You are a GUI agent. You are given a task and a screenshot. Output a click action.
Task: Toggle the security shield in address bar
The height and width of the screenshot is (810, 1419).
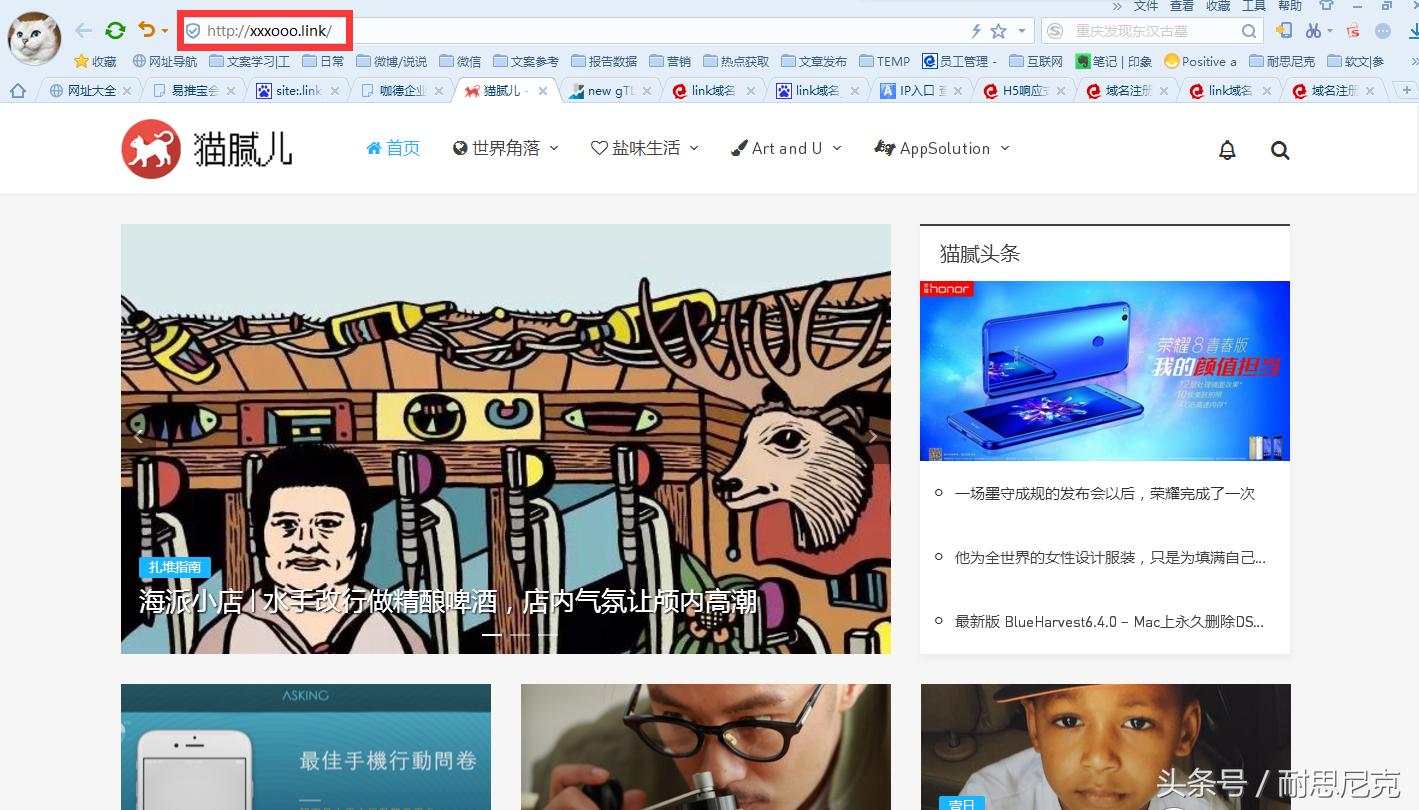tap(192, 30)
